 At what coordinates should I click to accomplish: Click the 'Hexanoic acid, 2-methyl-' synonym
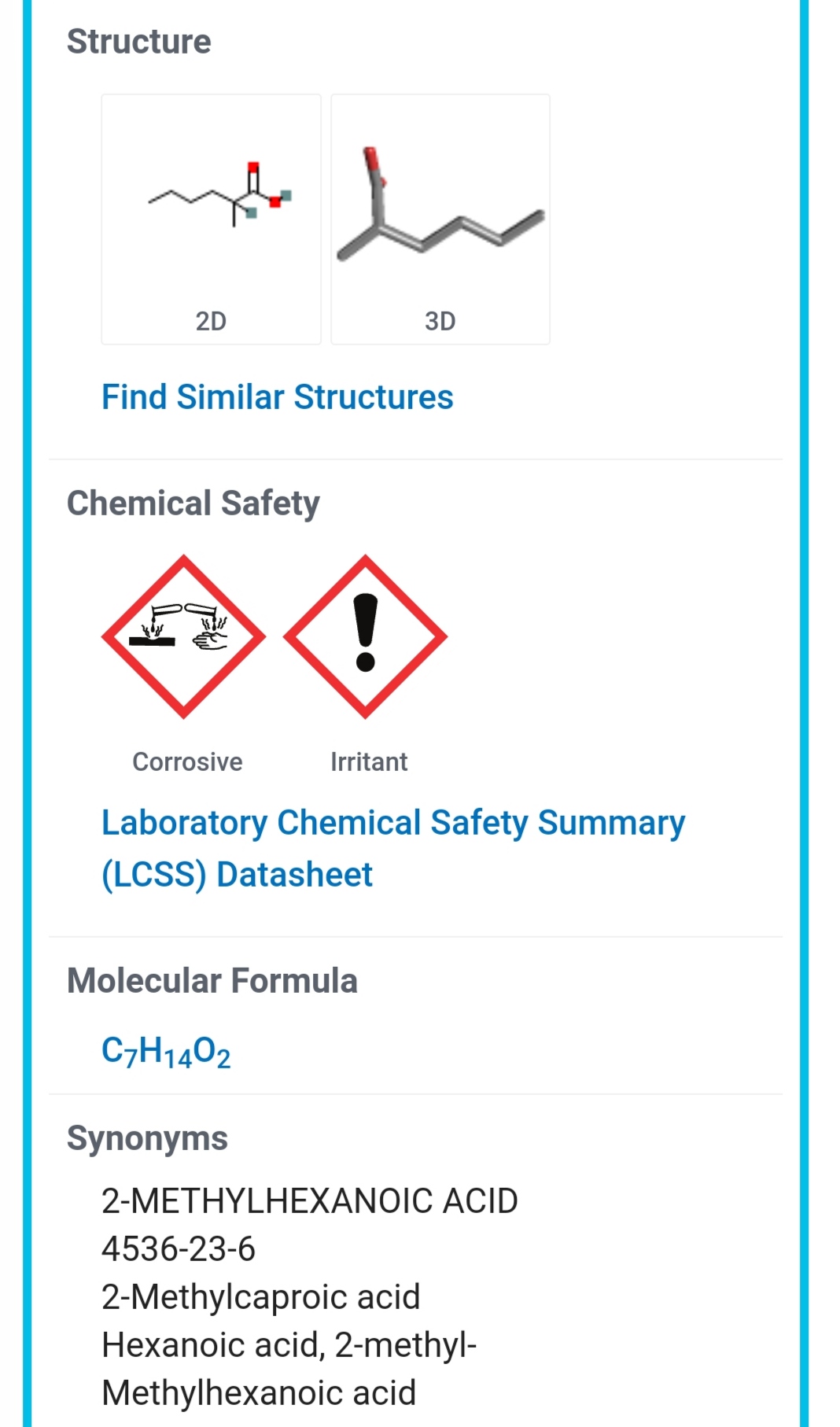click(289, 1345)
